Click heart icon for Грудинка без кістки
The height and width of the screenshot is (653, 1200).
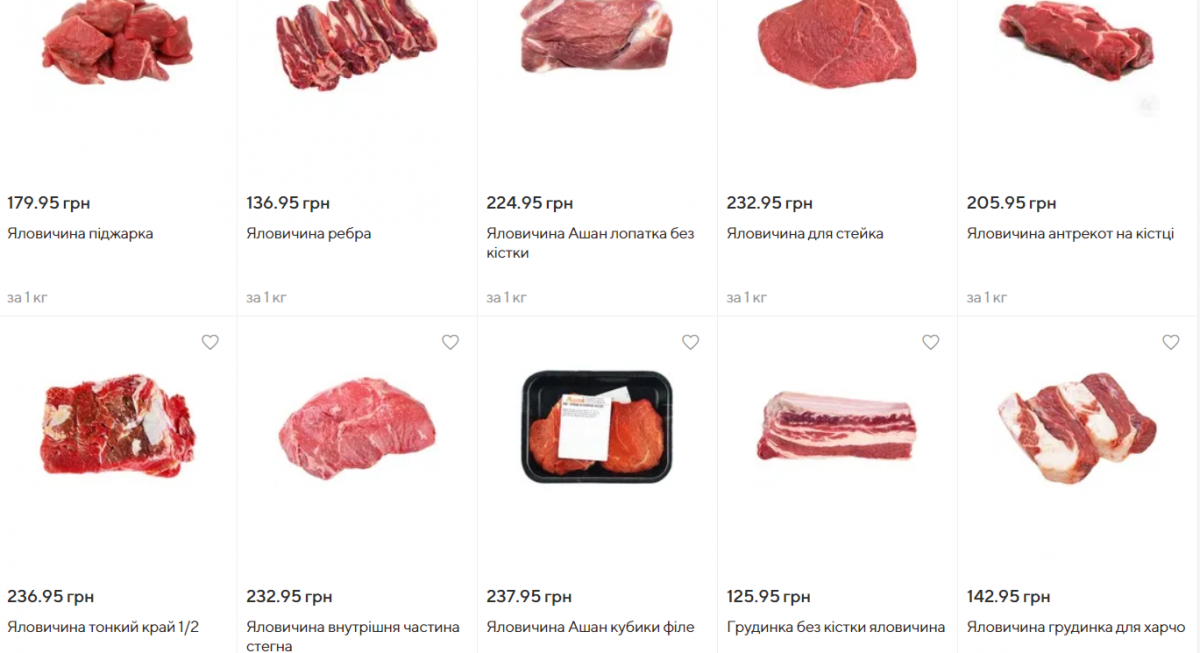930,342
